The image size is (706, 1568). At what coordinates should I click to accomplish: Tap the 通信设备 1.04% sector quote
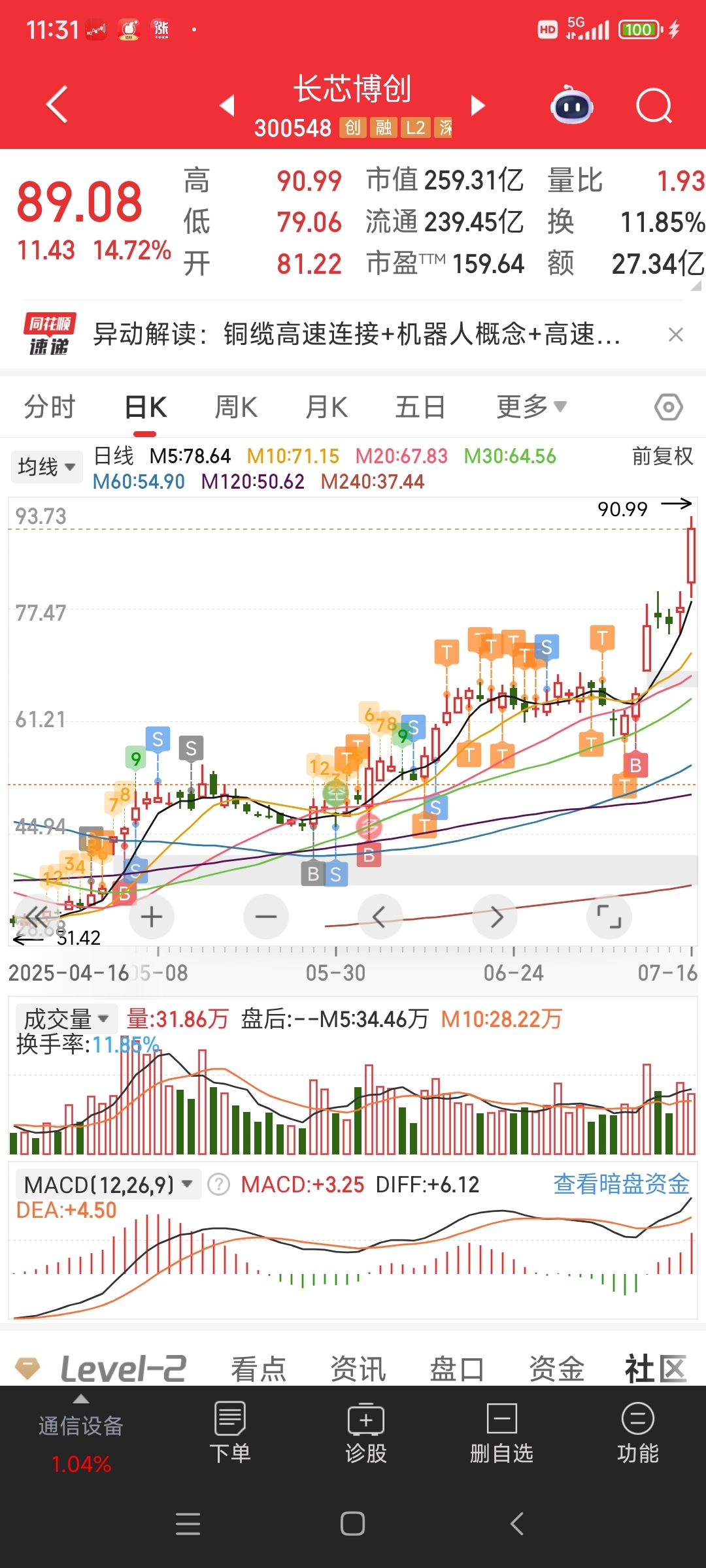[x=81, y=1445]
